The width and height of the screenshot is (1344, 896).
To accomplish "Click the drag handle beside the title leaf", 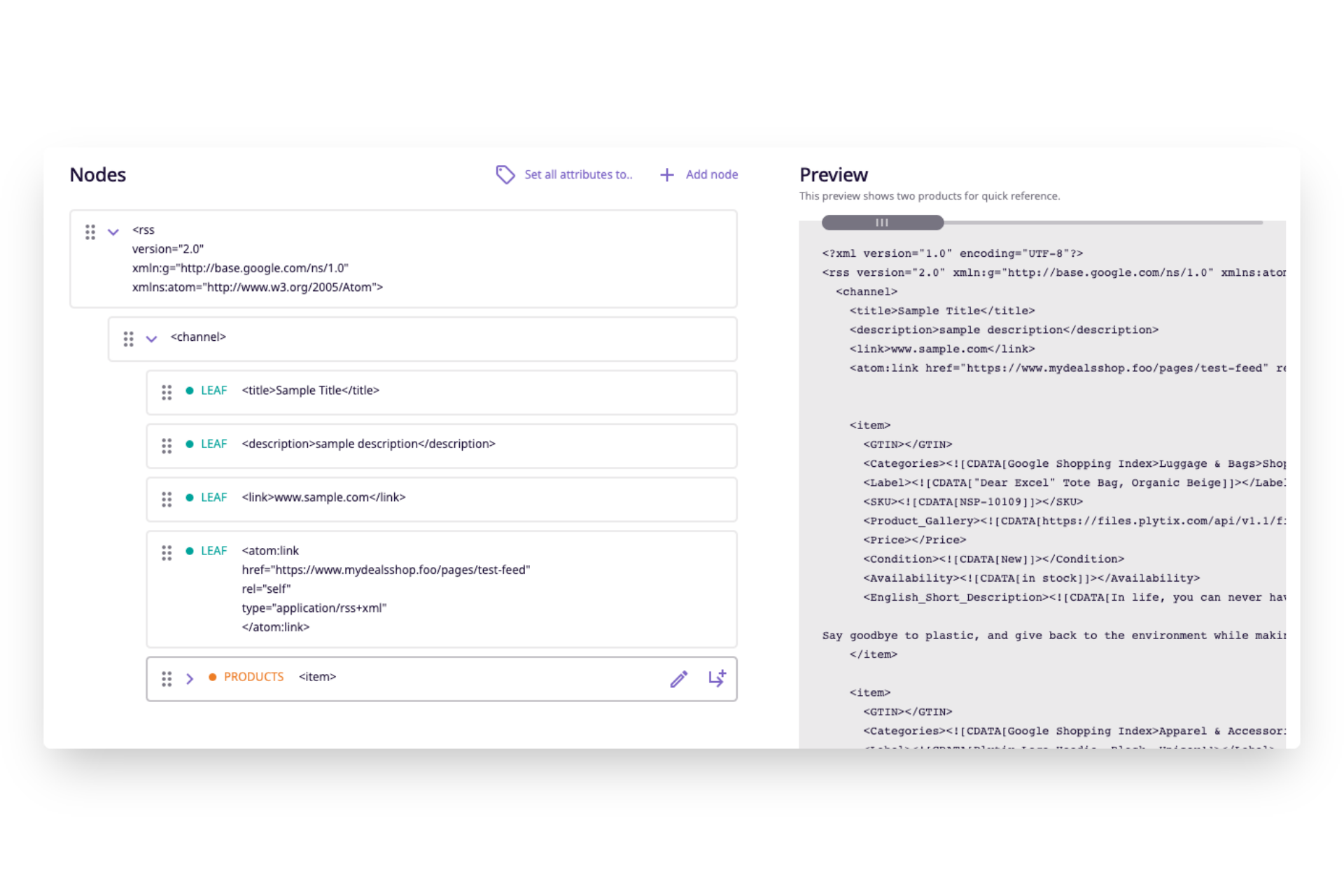I will (x=167, y=392).
